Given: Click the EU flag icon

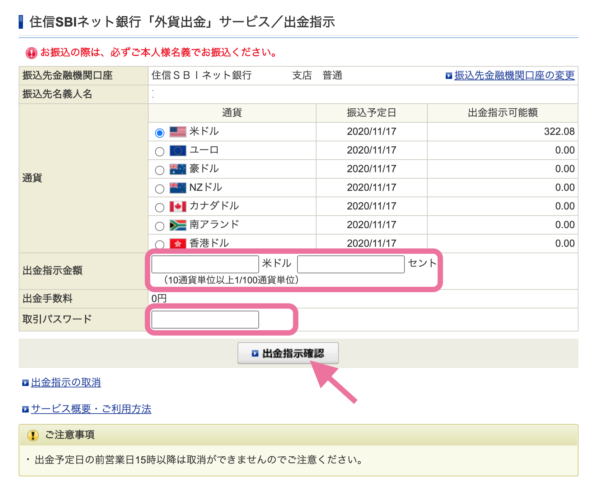Looking at the screenshot, I should (x=178, y=151).
